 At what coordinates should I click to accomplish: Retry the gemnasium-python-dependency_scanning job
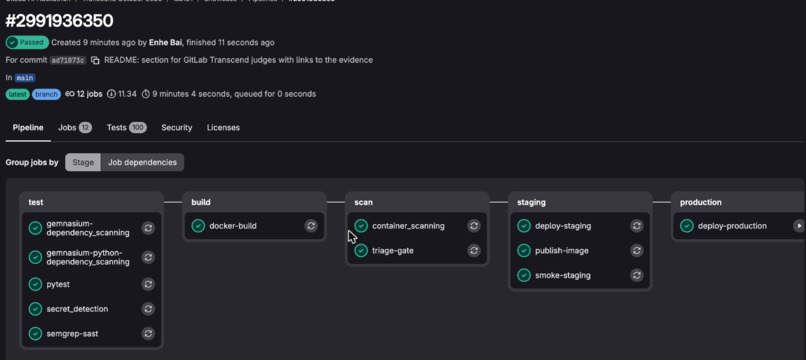point(148,257)
